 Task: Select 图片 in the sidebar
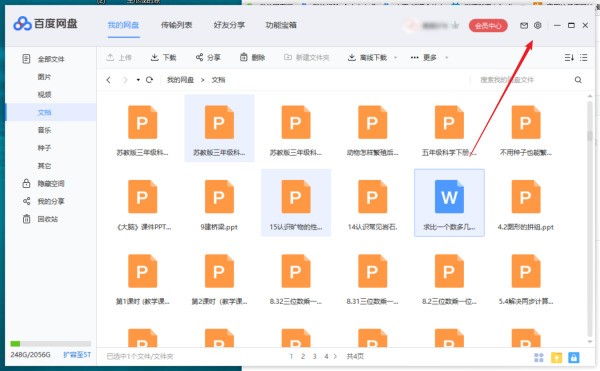pyautogui.click(x=51, y=77)
